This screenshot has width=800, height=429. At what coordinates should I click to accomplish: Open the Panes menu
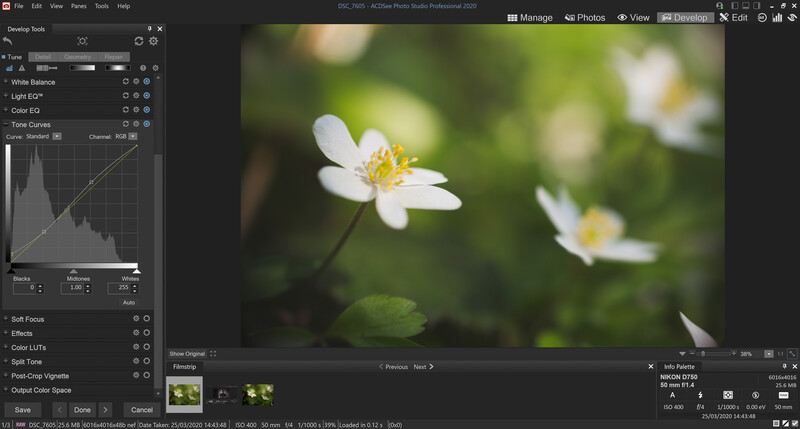pyautogui.click(x=79, y=6)
